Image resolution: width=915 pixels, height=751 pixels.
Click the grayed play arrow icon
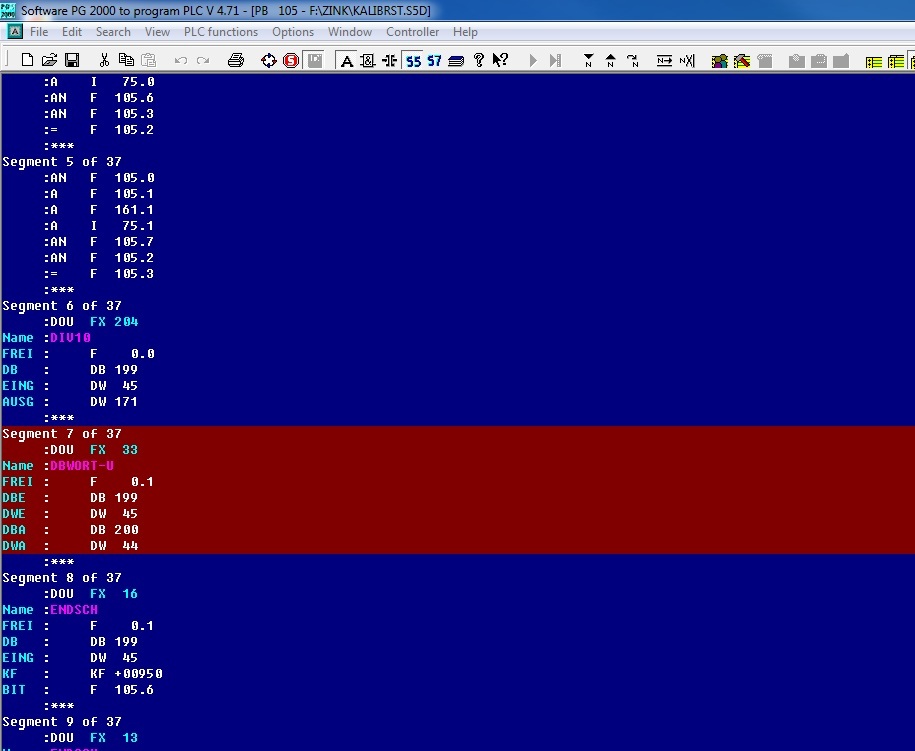click(x=533, y=60)
